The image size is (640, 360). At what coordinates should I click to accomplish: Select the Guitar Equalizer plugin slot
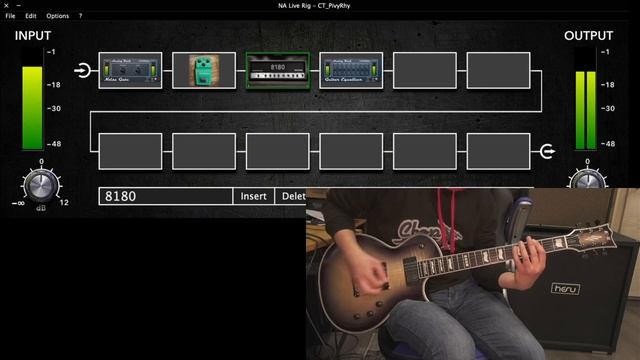tap(351, 70)
